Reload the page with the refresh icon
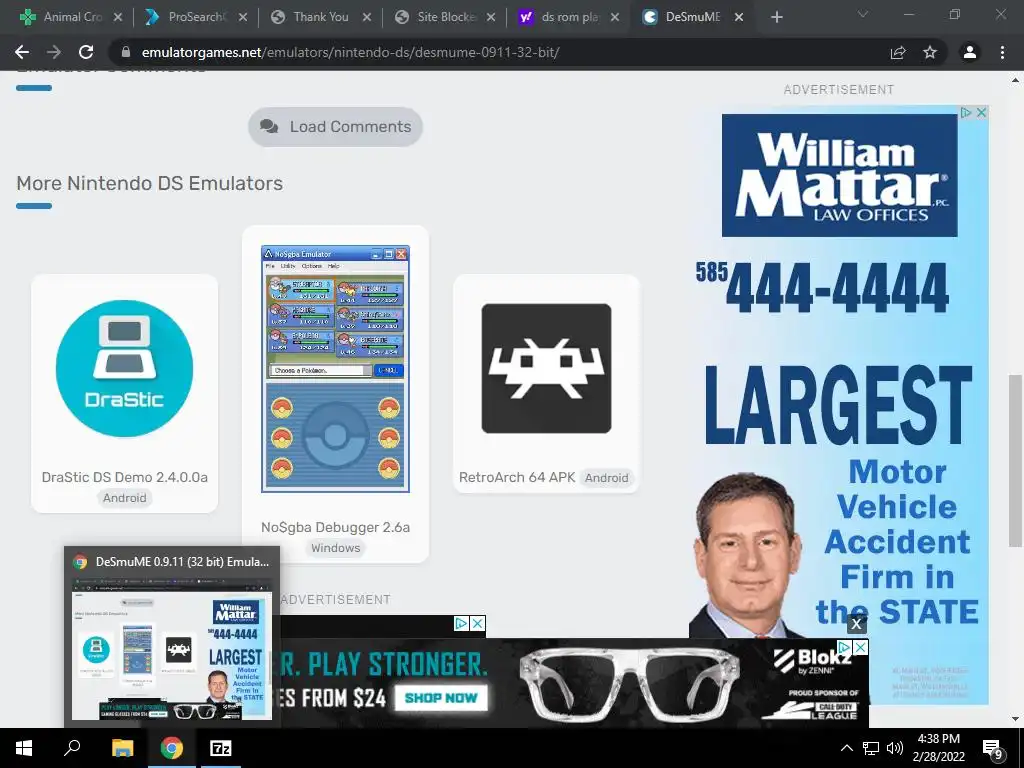This screenshot has width=1024, height=768. [86, 52]
